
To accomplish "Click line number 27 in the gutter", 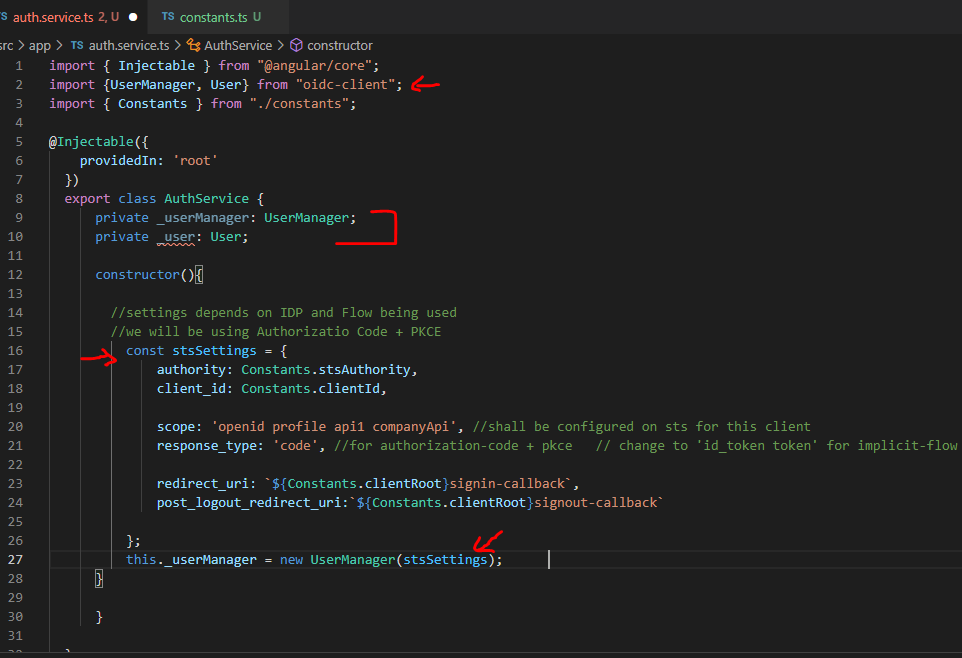I will click(x=17, y=560).
